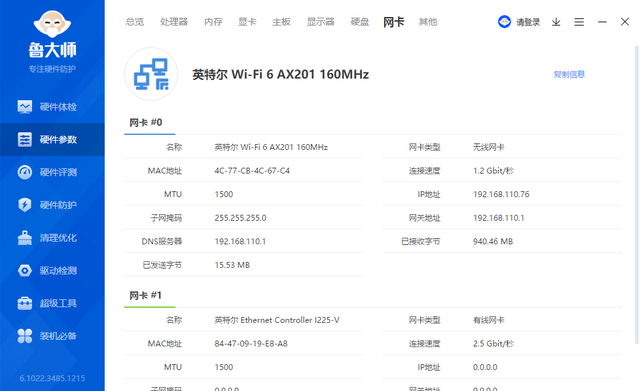The image size is (640, 391).
Task: Click received bytes 940.46 MB
Action: coord(493,242)
